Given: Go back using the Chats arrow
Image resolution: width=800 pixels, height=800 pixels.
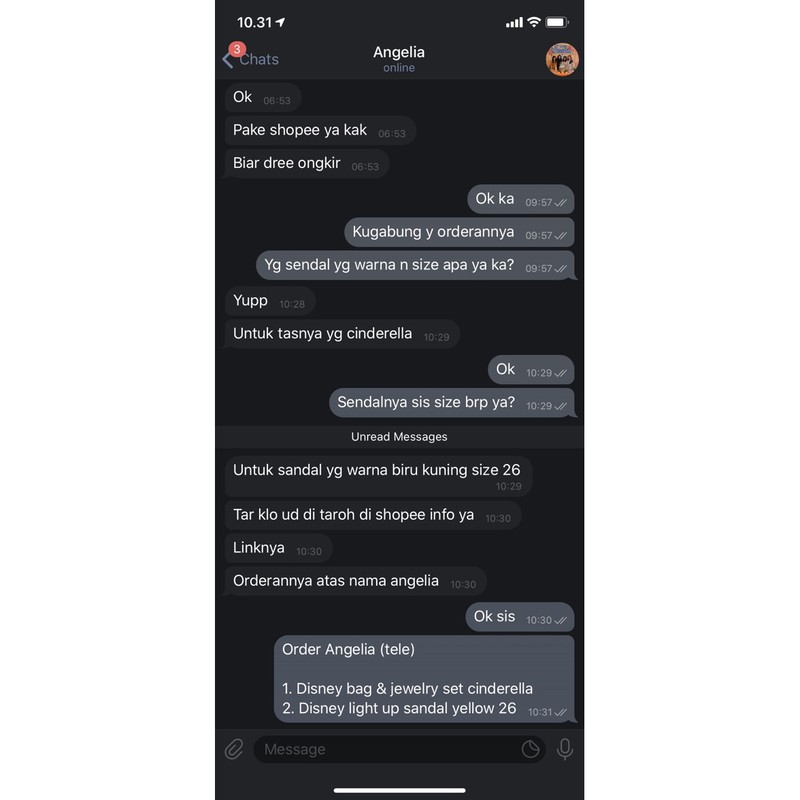Looking at the screenshot, I should pyautogui.click(x=228, y=60).
